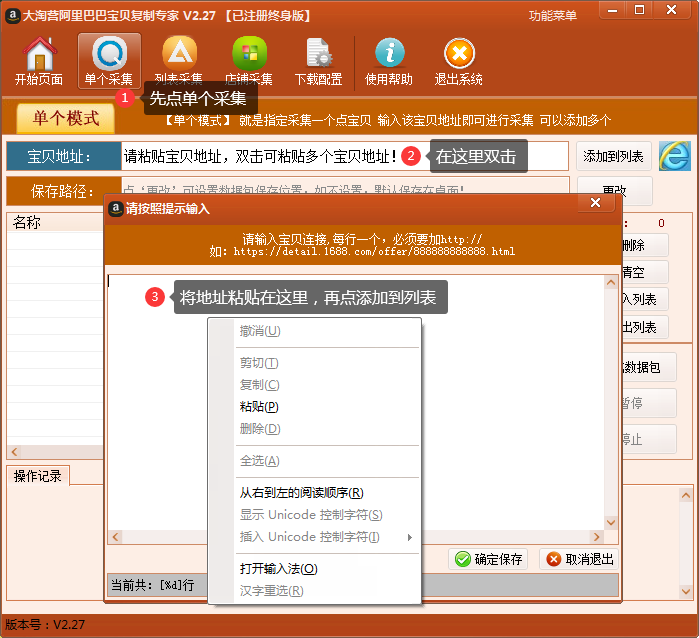This screenshot has height=638, width=699.
Task: Click the 宝贝地址 input field
Action: tap(345, 156)
